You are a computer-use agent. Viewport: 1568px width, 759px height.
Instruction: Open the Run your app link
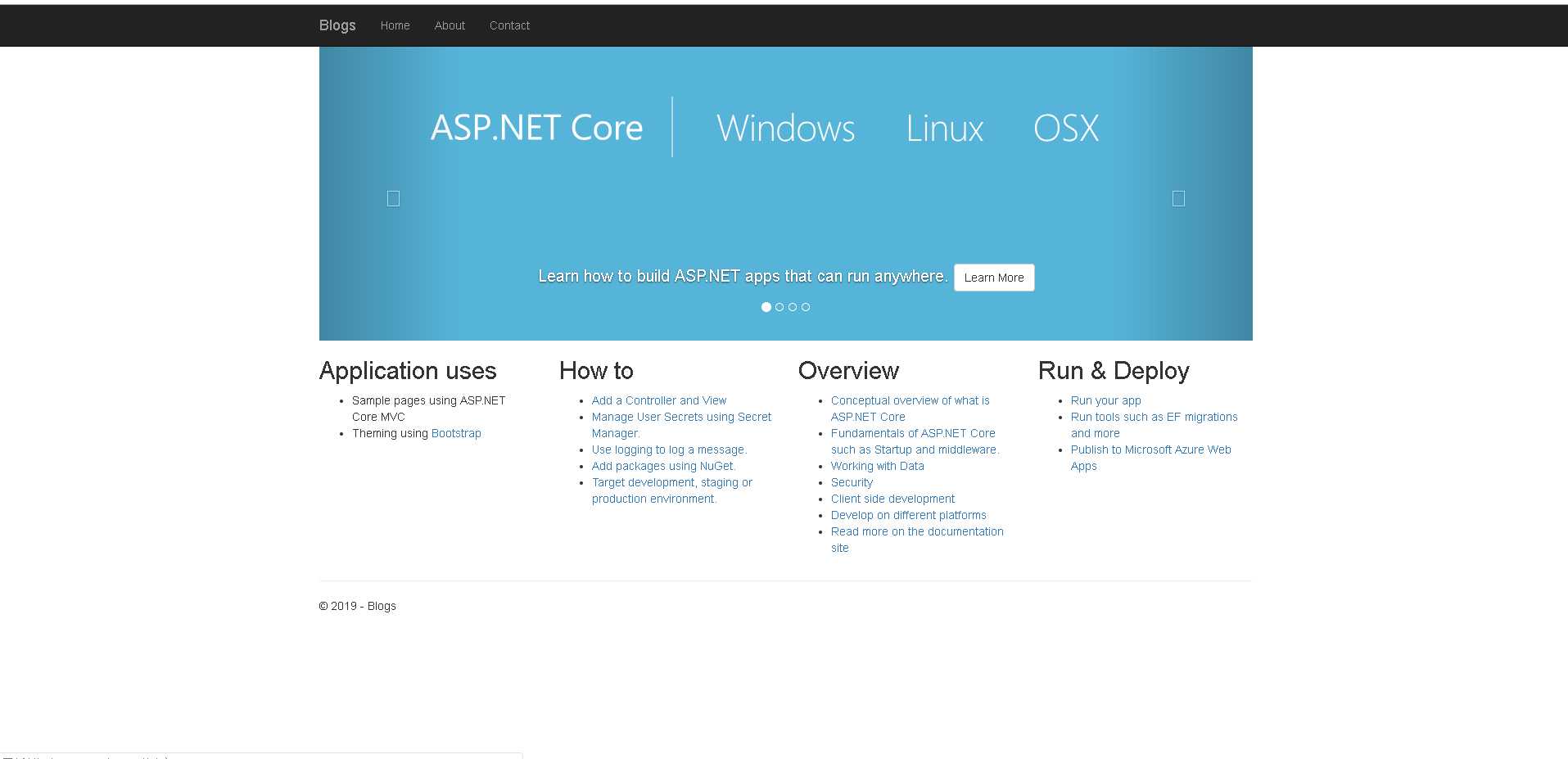coord(1105,400)
